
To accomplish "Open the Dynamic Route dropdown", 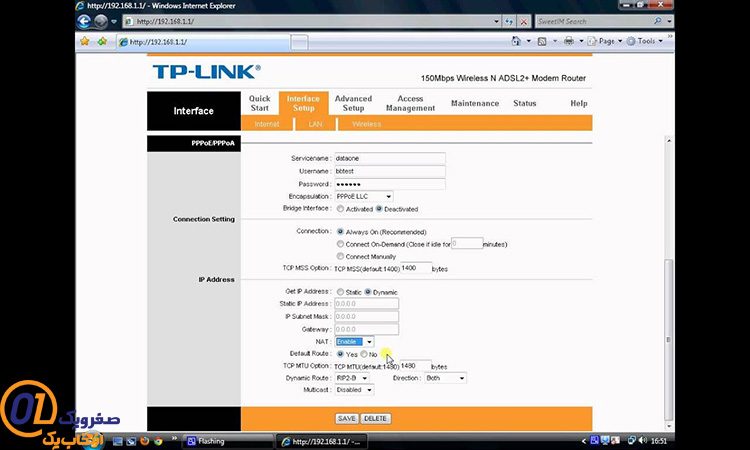I will coord(352,378).
